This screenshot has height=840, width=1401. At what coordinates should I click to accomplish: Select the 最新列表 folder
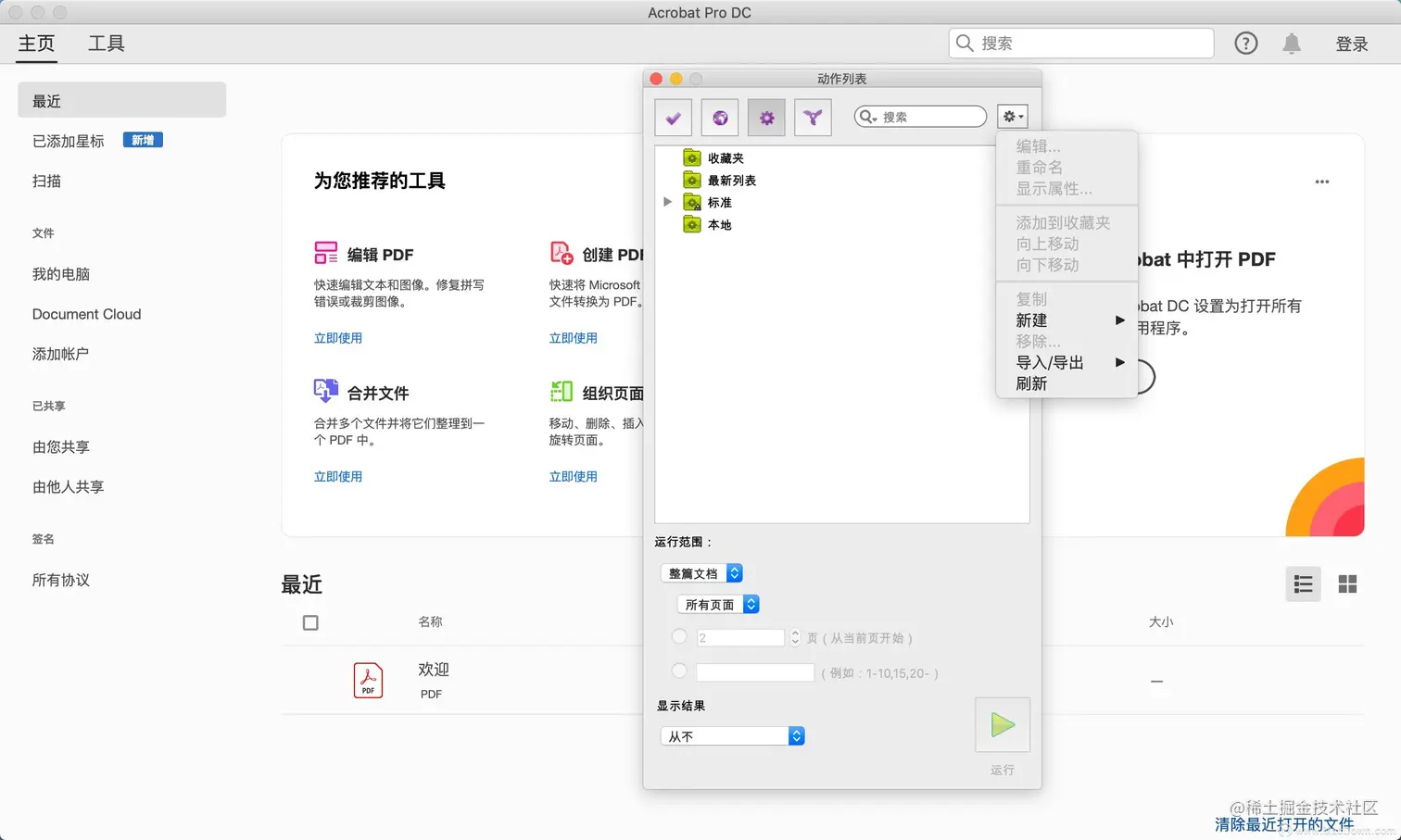coord(732,181)
